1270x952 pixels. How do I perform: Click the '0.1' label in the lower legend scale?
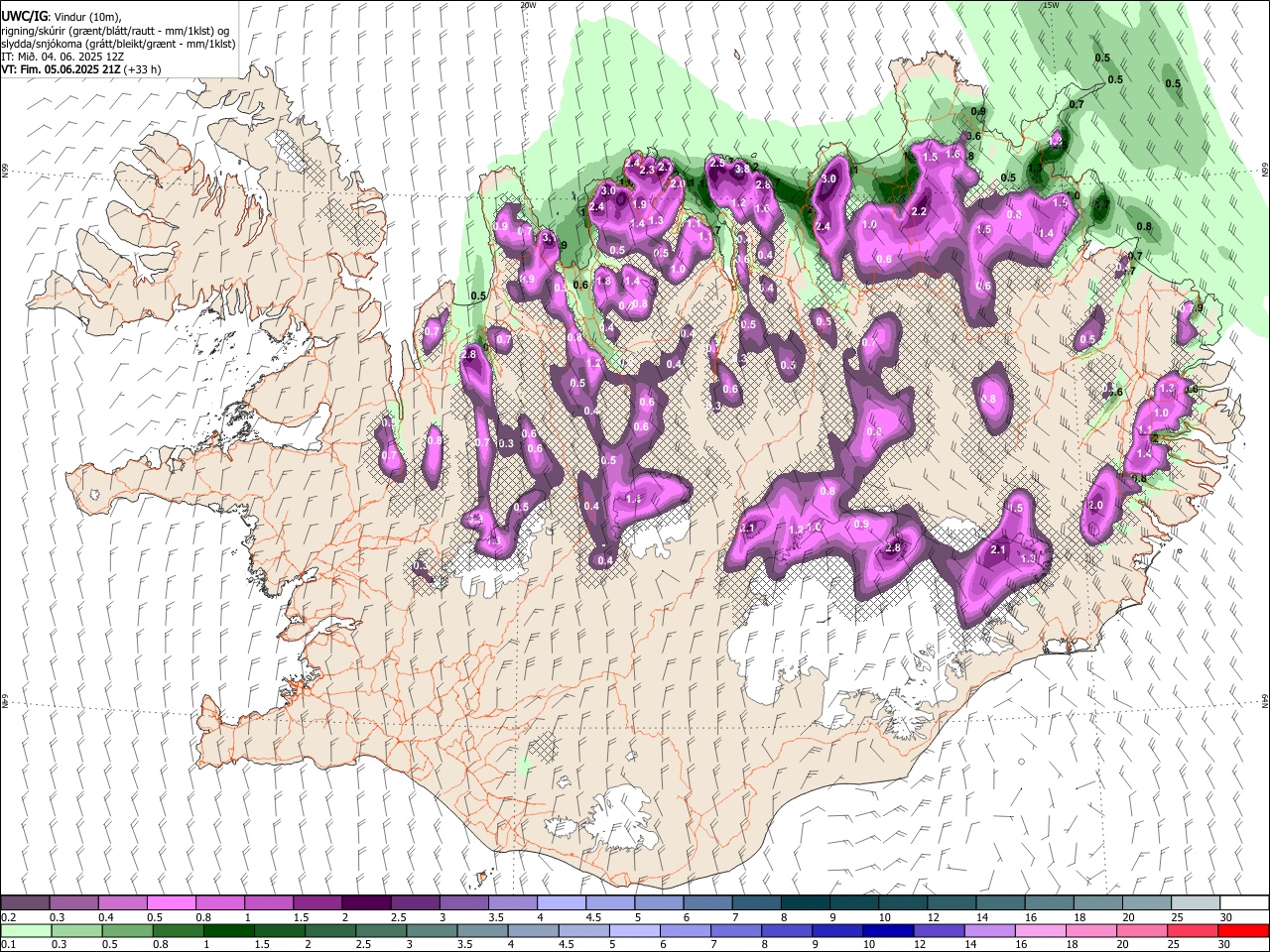pyautogui.click(x=8, y=944)
